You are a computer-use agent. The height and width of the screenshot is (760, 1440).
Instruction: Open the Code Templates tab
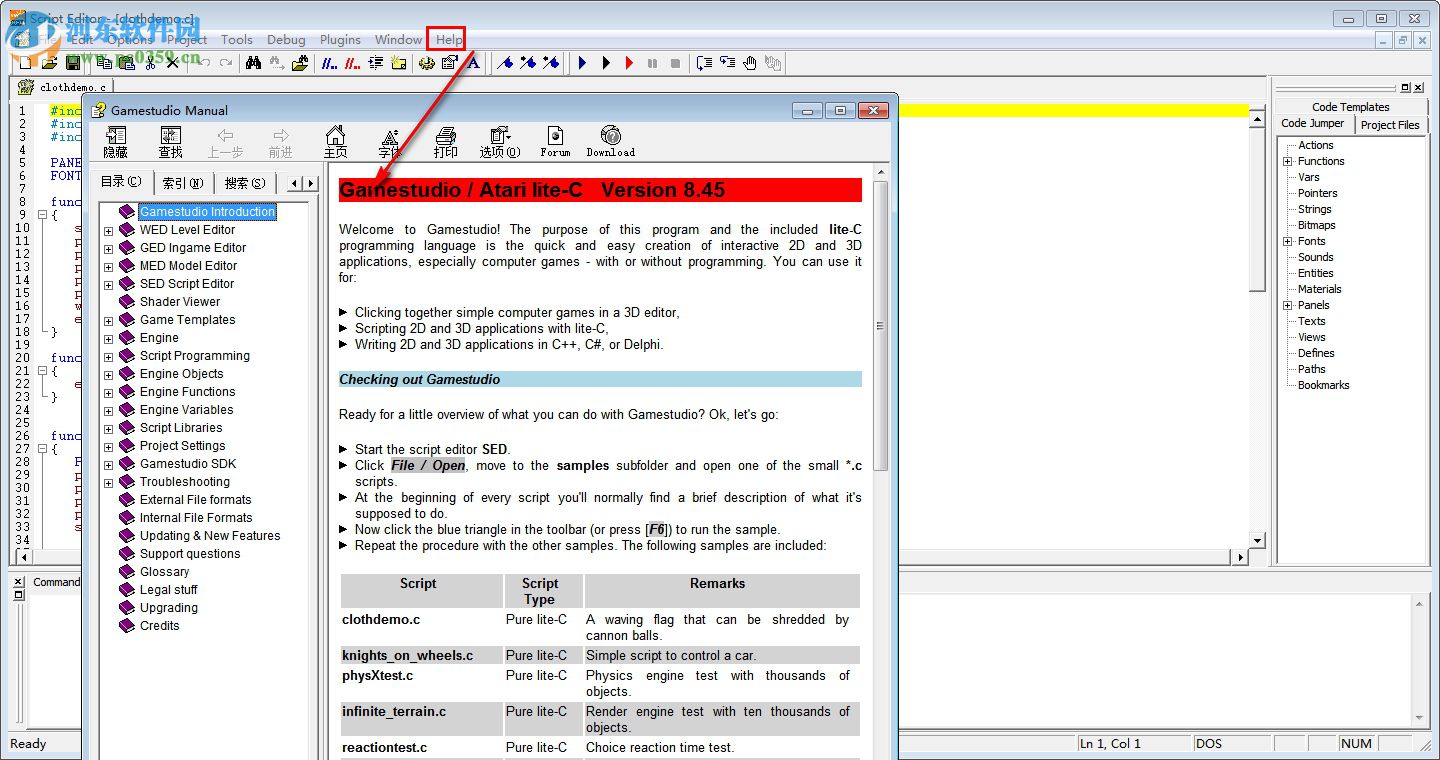[x=1350, y=107]
